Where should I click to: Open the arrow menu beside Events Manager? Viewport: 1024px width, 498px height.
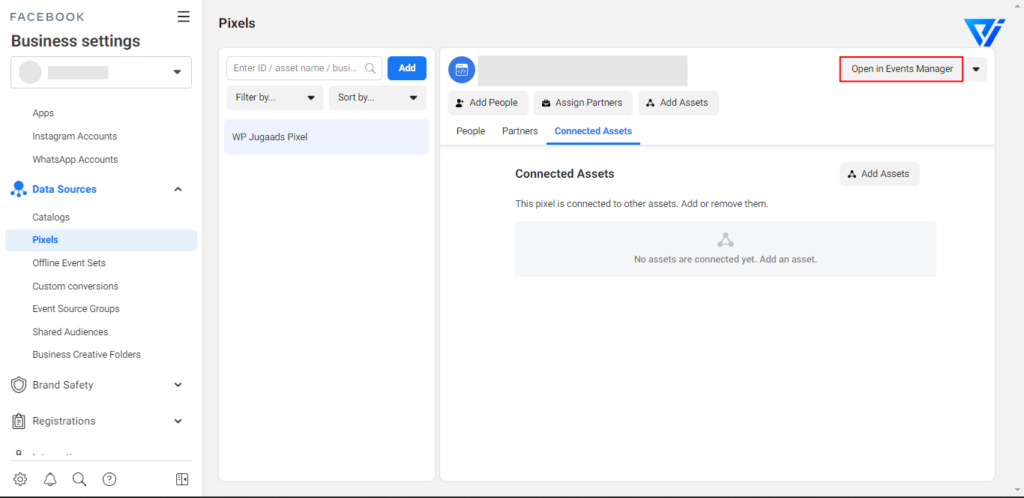976,69
